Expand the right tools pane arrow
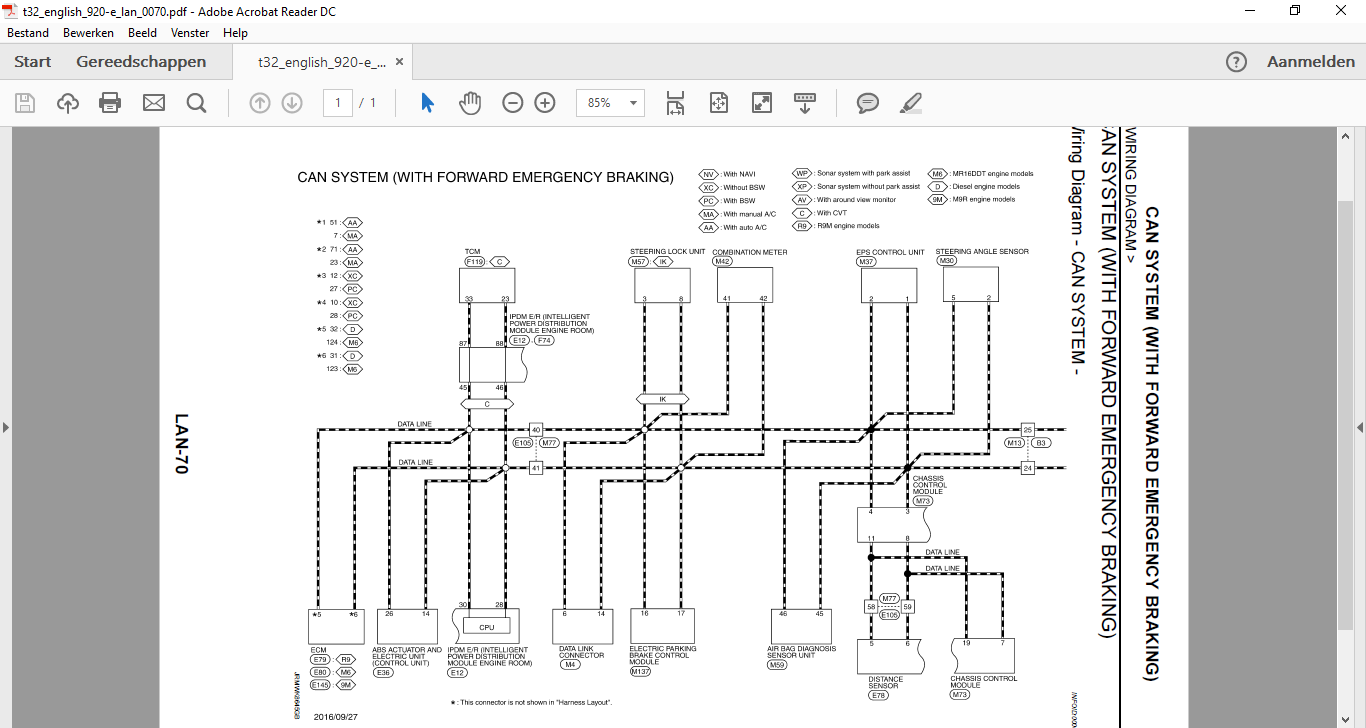Image resolution: width=1366 pixels, height=728 pixels. click(x=1360, y=427)
